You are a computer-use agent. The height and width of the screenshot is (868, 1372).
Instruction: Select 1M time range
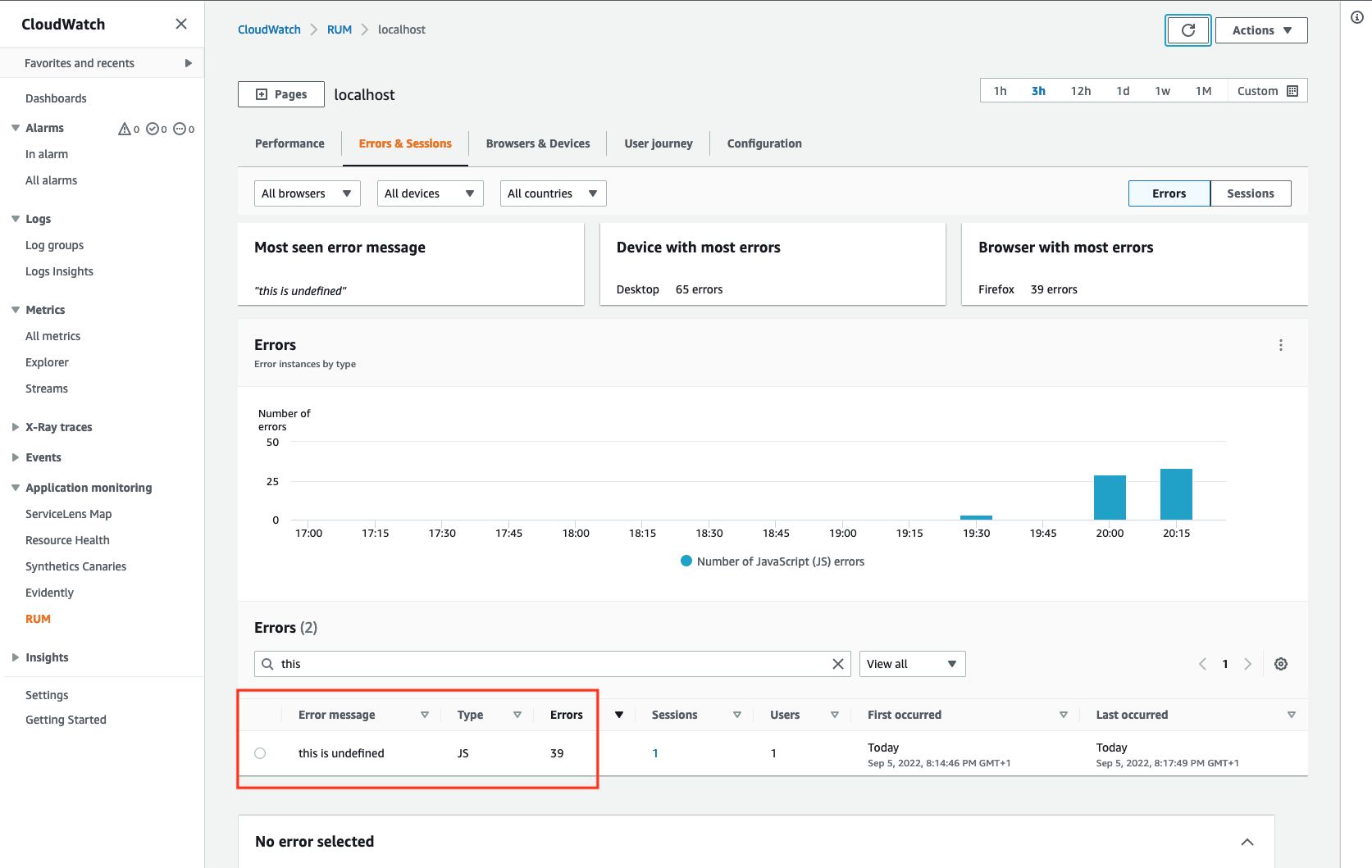coord(1203,91)
